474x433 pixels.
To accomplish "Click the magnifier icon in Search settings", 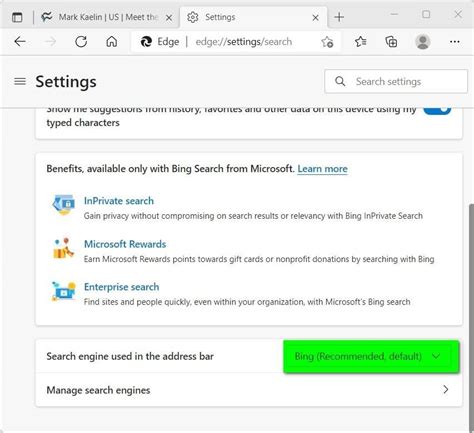I will coord(340,81).
